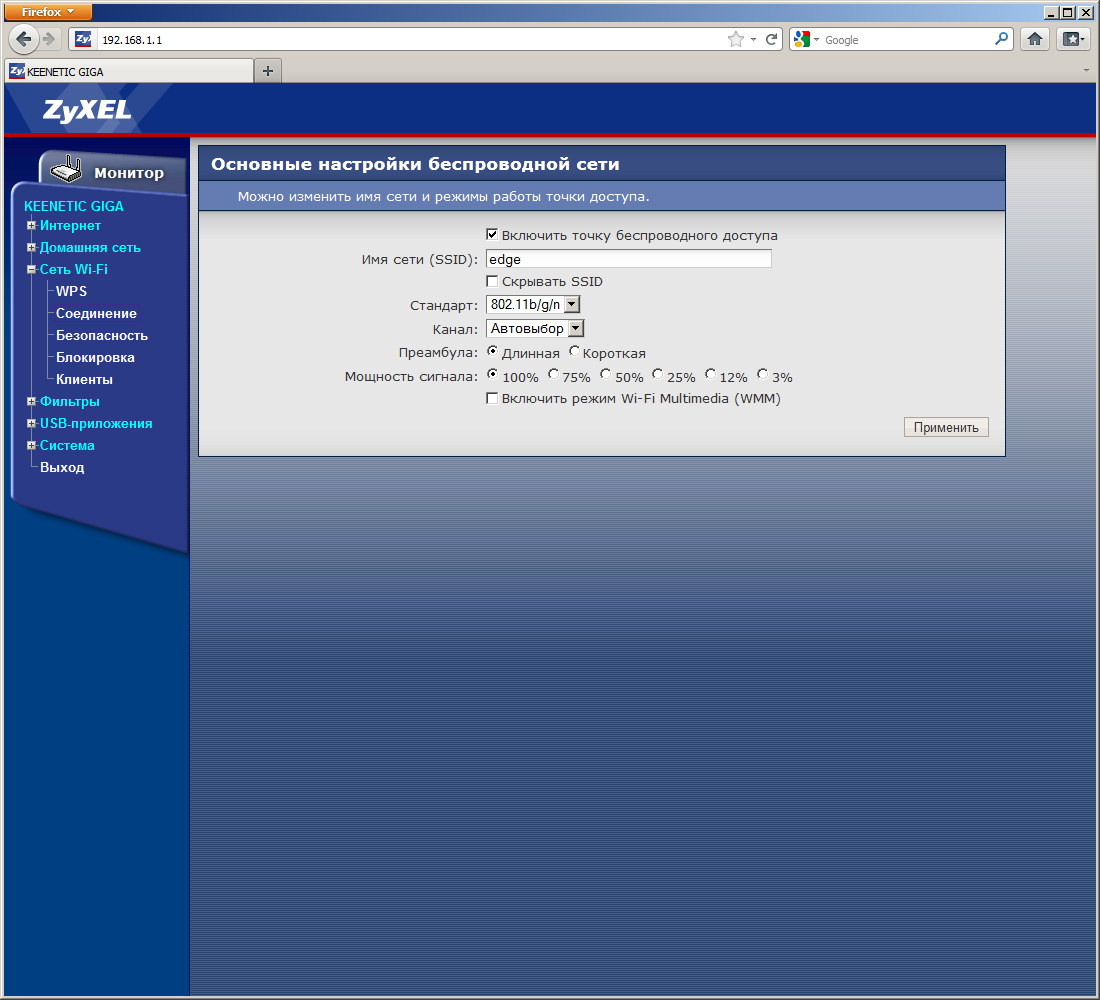This screenshot has width=1100, height=1000.
Task: Click the magnifier search icon
Action: (x=1001, y=39)
